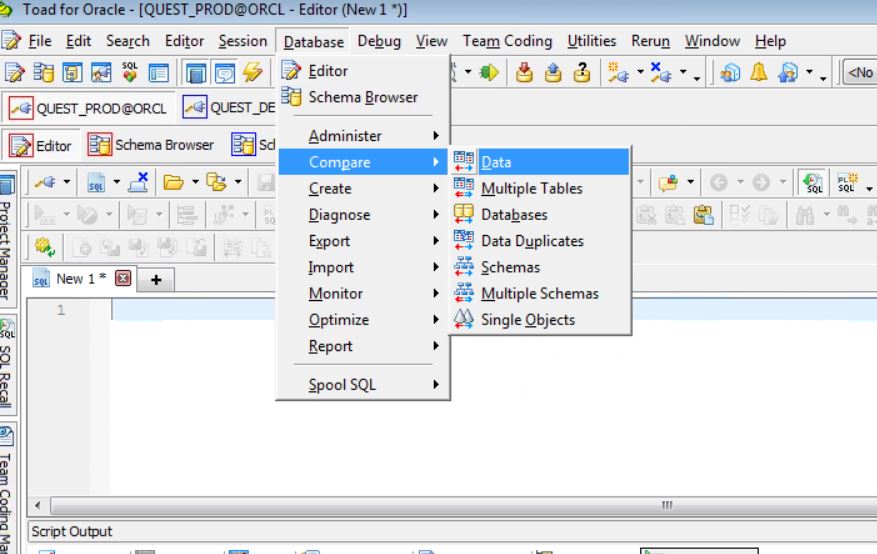The image size is (877, 554).
Task: Open the Utilities menu
Action: click(x=591, y=41)
